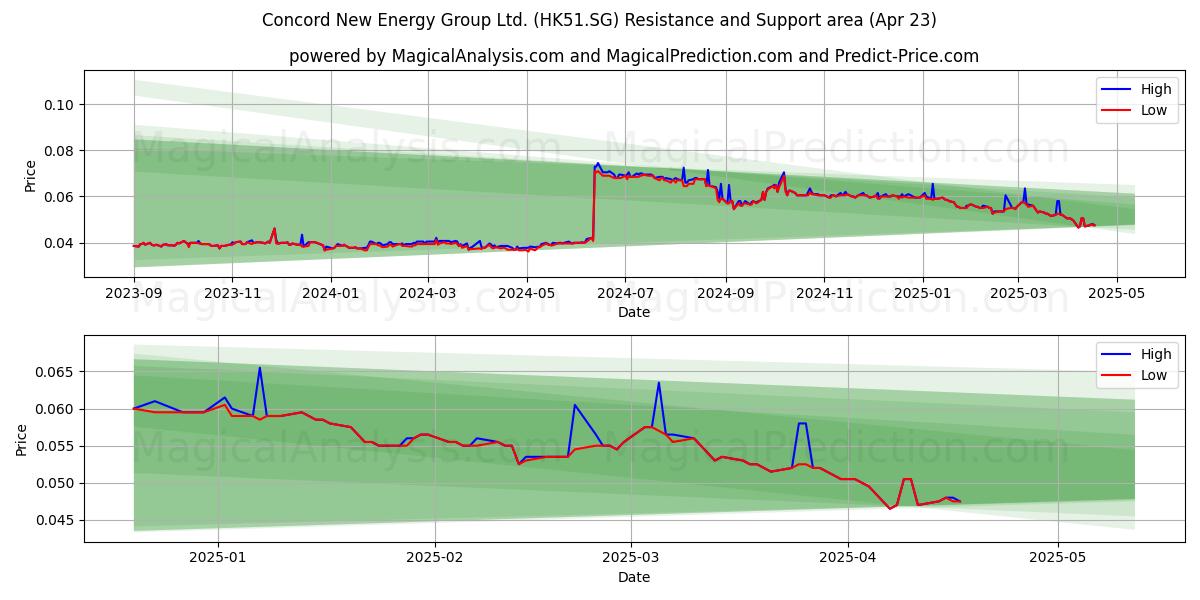Click the top chart's 'Date' axis label

point(634,312)
